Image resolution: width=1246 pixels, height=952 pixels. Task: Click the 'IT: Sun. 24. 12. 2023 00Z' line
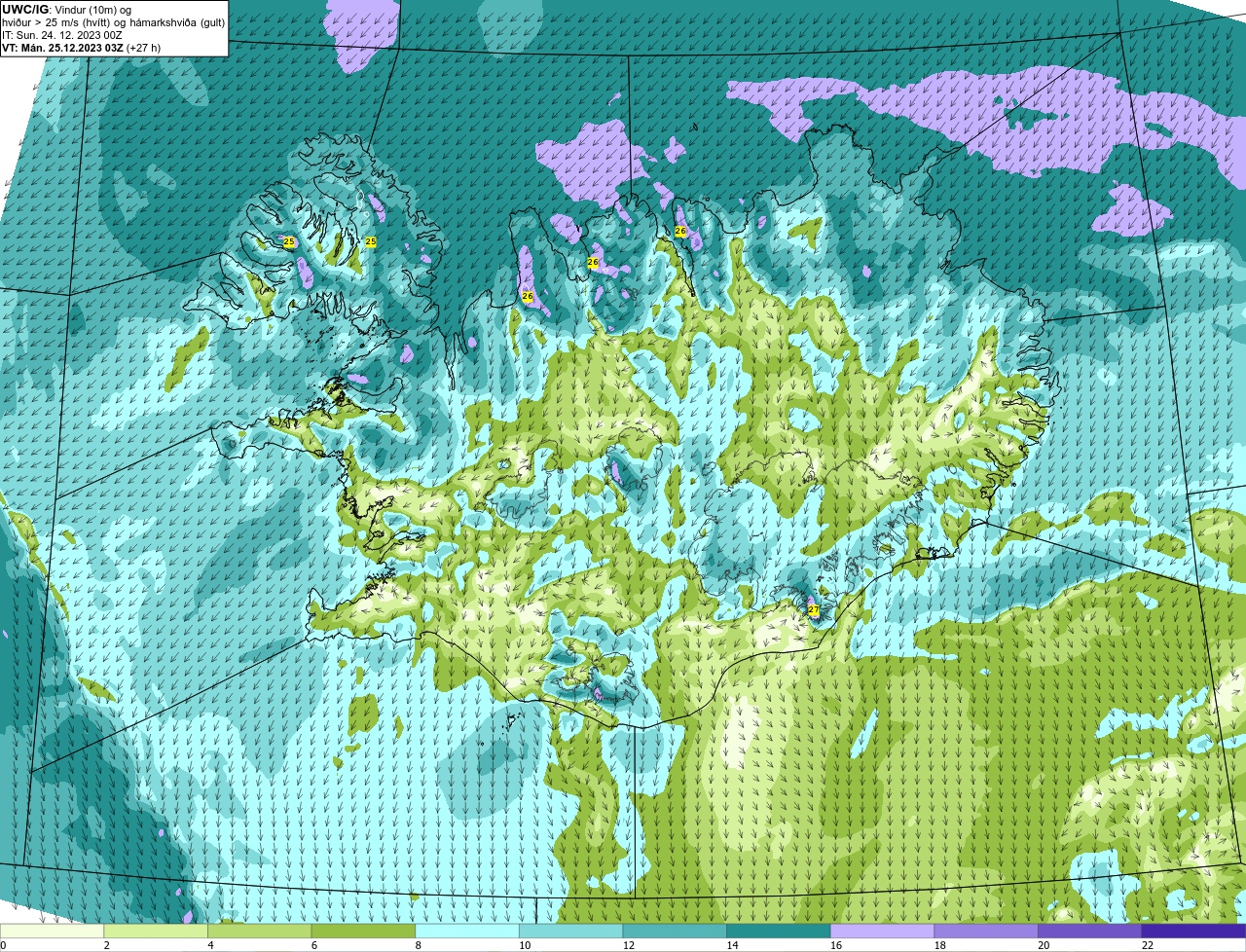[62, 35]
